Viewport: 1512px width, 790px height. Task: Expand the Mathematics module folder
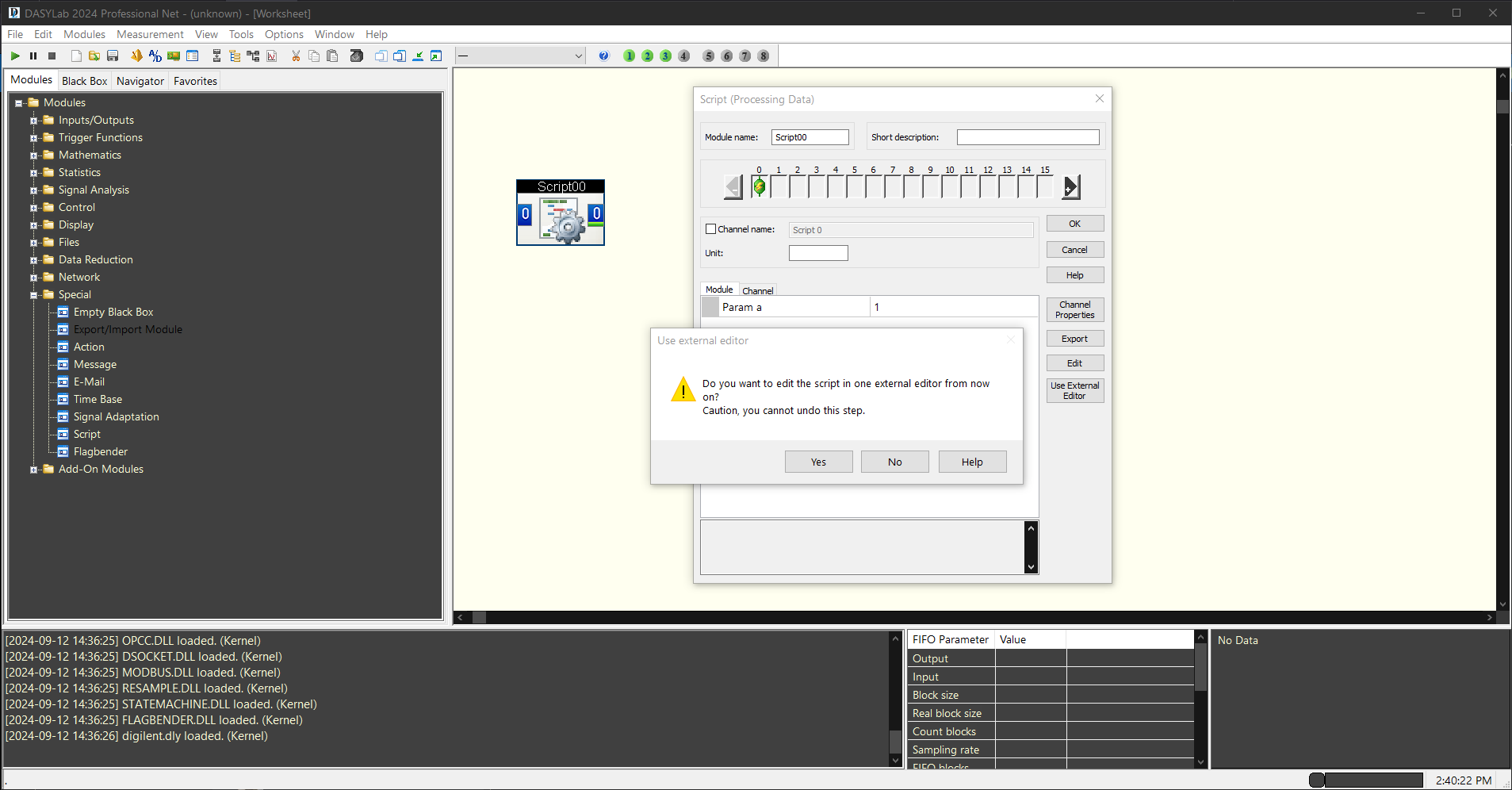pyautogui.click(x=33, y=155)
